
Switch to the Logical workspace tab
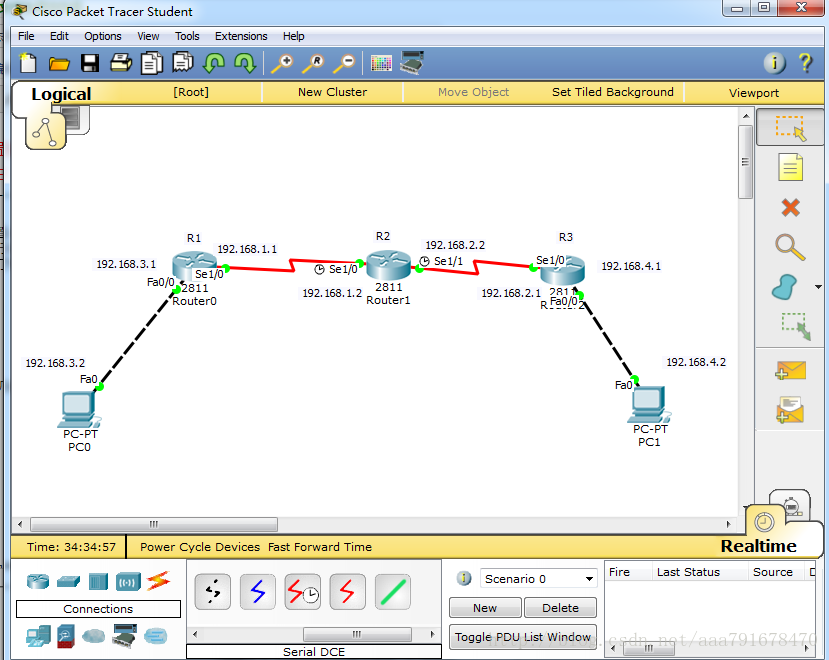click(x=61, y=94)
